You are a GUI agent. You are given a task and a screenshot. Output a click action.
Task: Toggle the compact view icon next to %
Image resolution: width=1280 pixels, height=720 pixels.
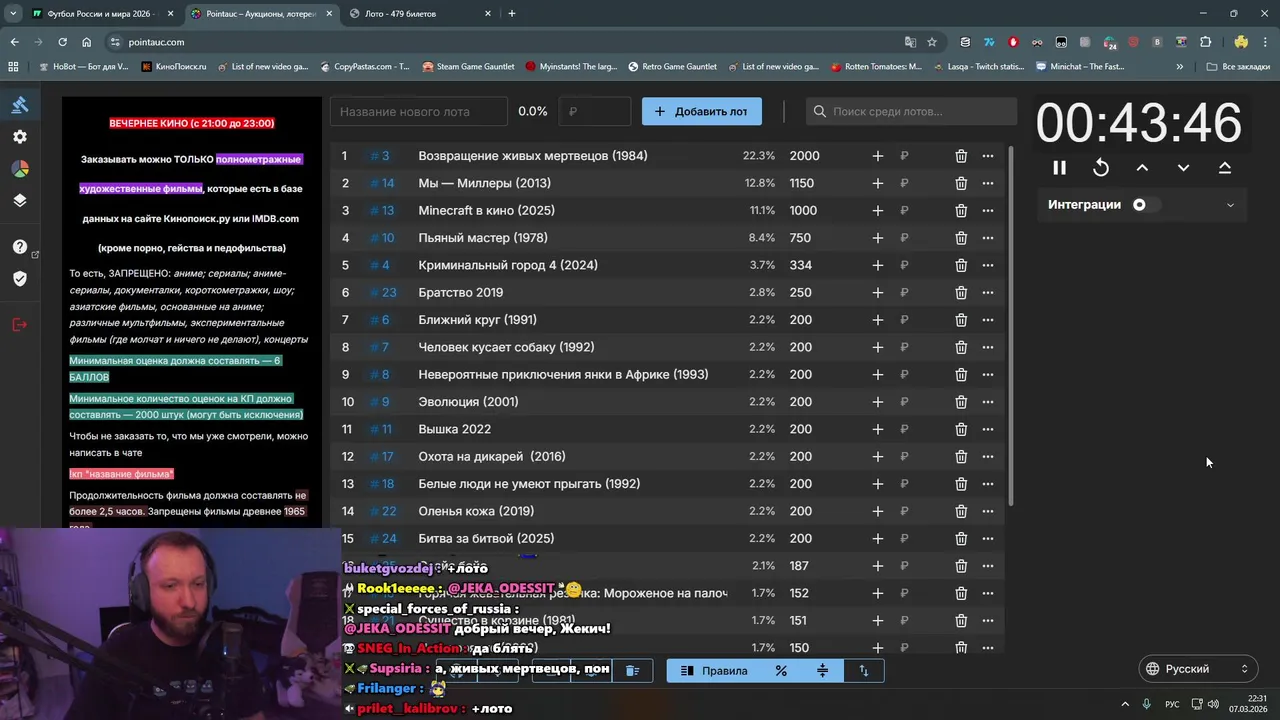pyautogui.click(x=823, y=671)
